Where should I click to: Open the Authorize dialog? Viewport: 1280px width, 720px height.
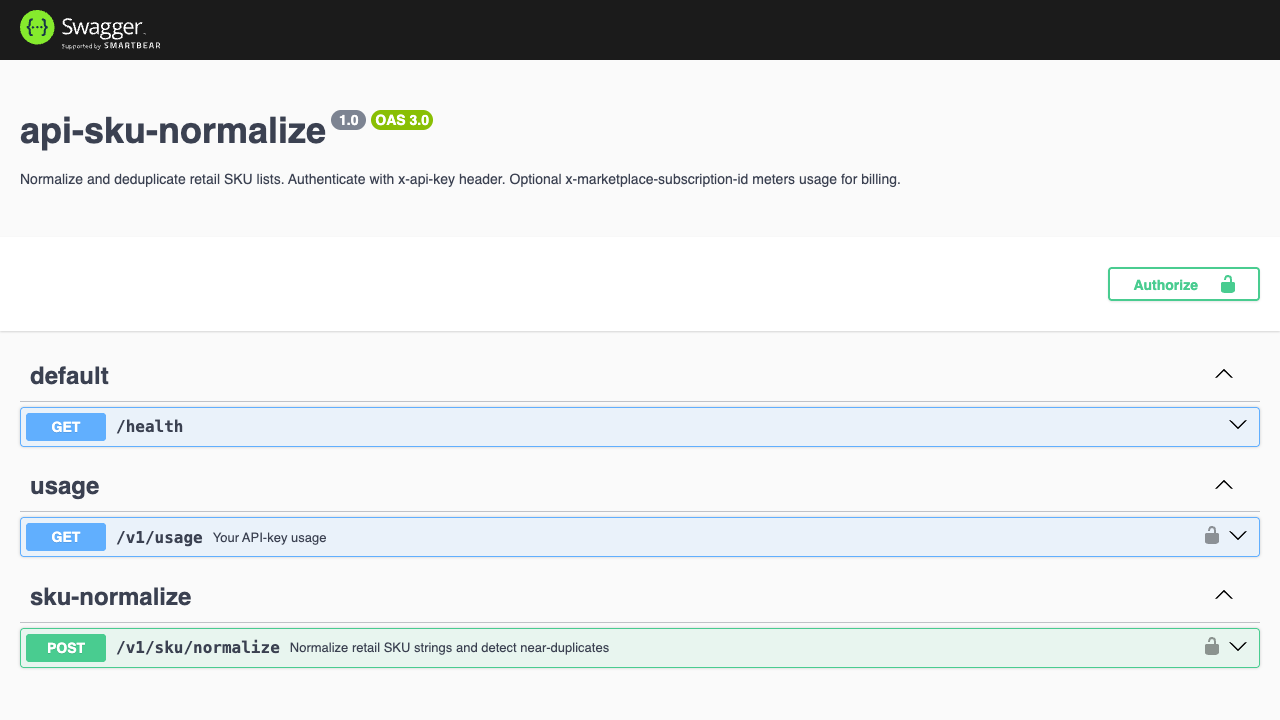click(1184, 284)
